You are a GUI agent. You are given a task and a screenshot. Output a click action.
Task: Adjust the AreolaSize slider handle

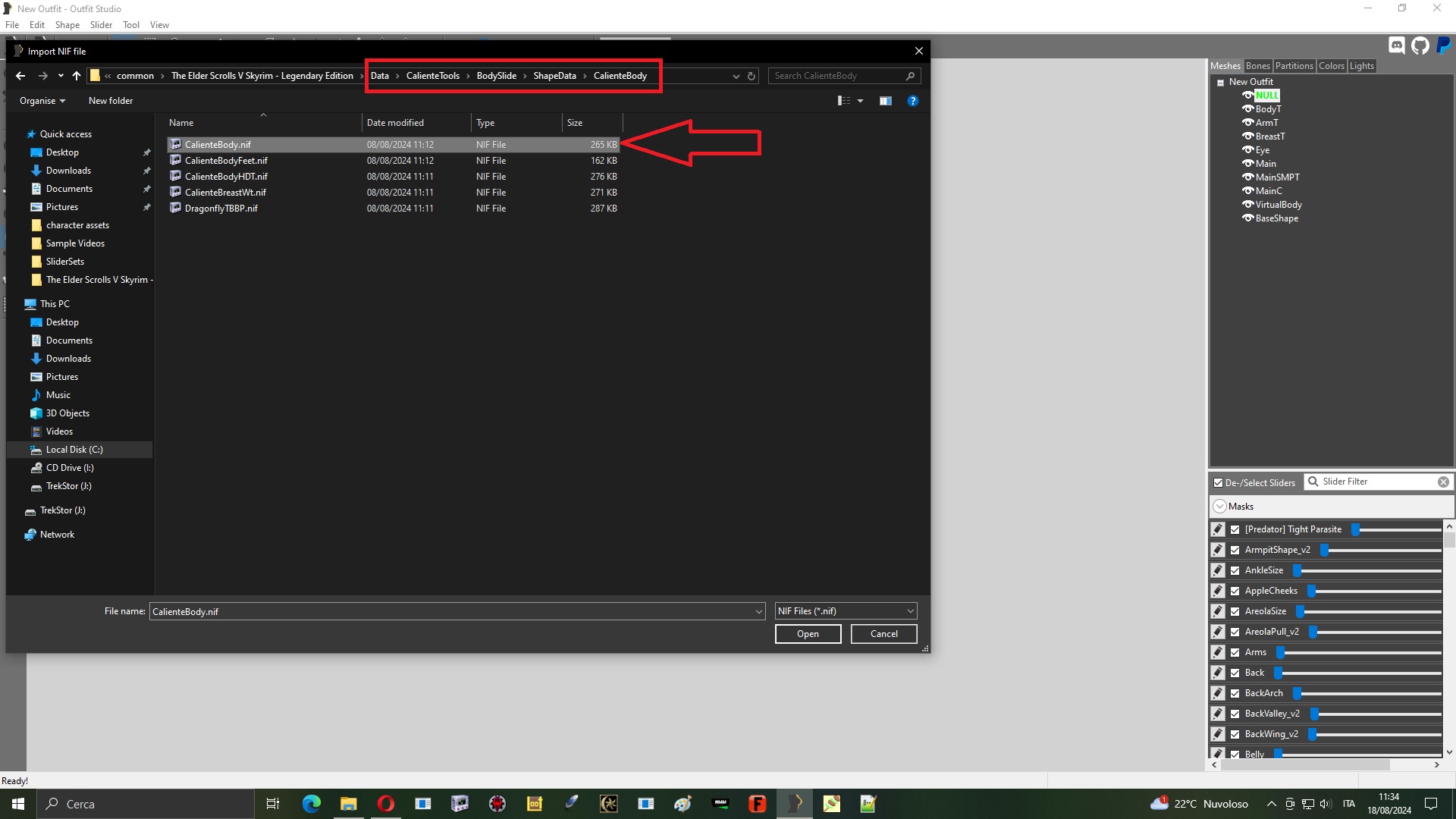1300,611
